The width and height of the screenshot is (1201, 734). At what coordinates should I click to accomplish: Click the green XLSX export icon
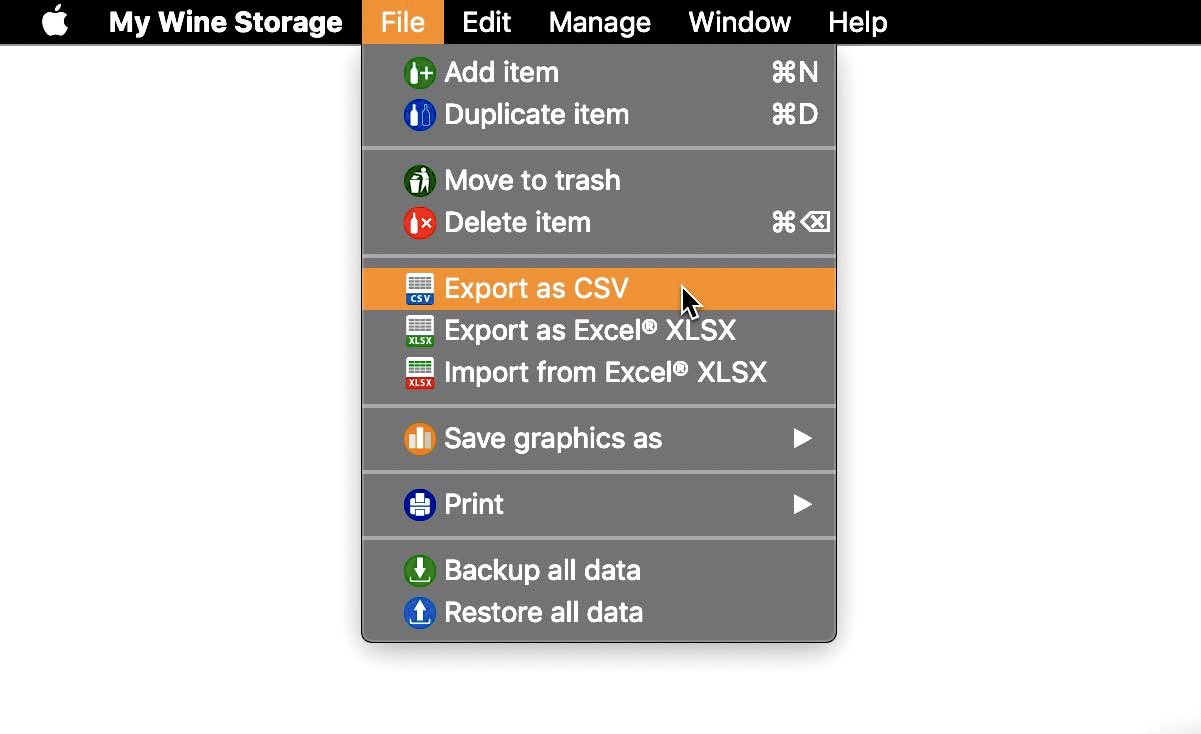(420, 331)
